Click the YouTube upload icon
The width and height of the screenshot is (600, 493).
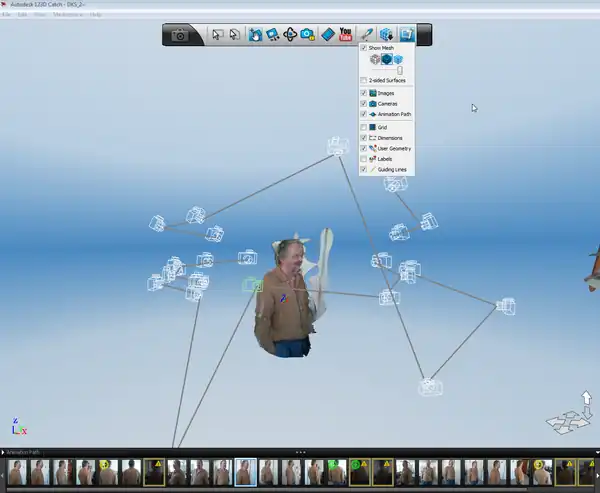[346, 35]
